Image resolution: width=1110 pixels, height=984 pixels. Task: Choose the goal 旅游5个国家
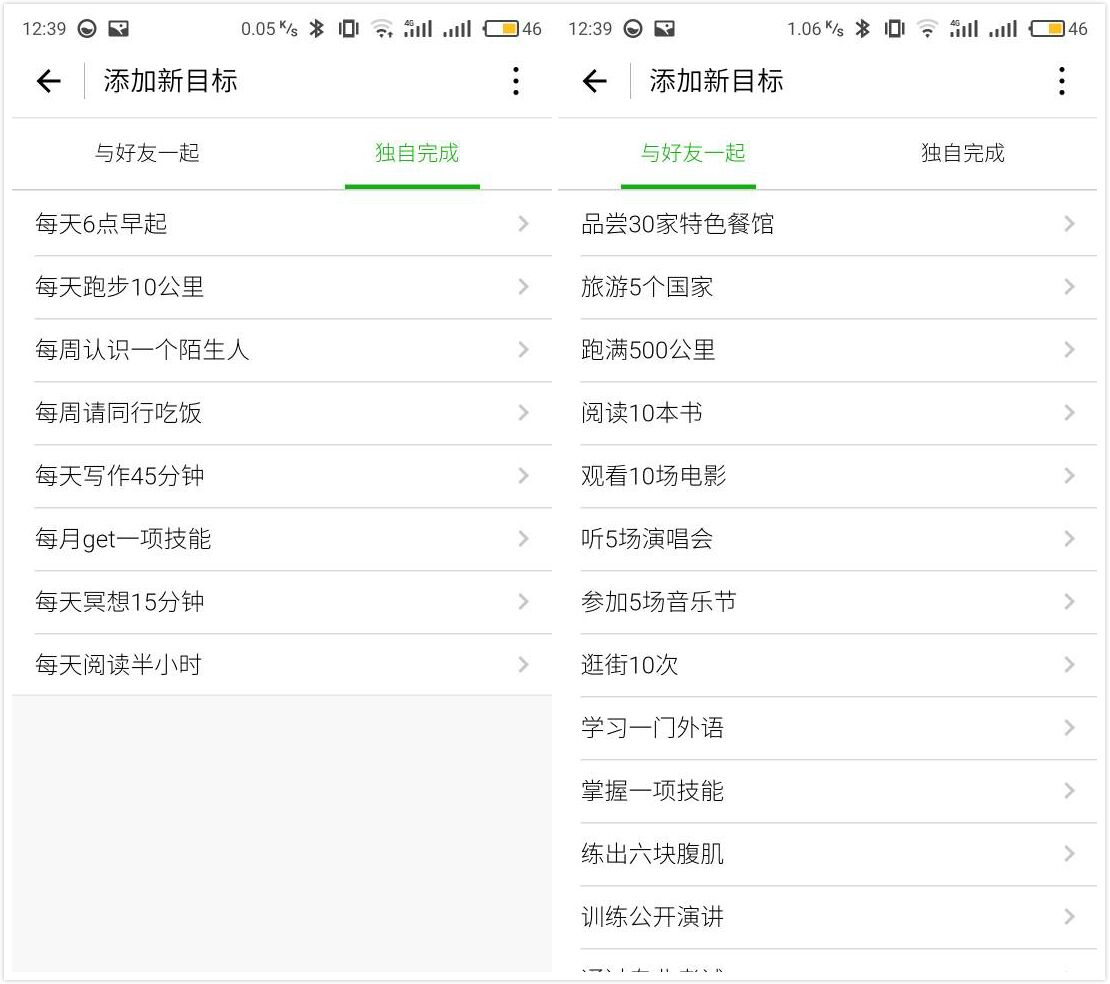647,287
